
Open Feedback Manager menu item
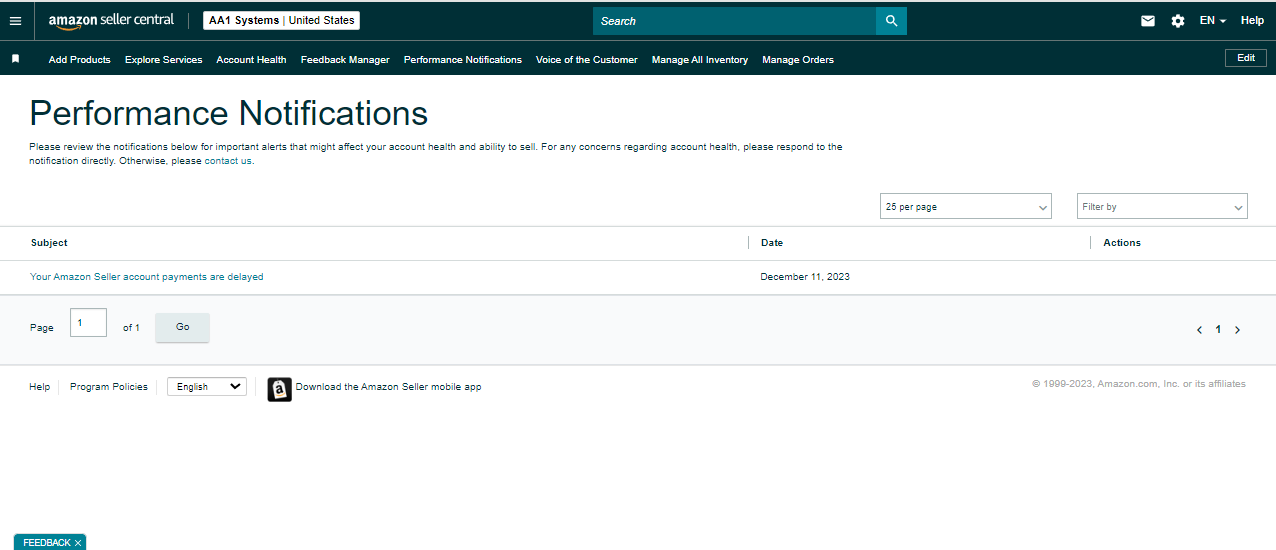click(345, 60)
